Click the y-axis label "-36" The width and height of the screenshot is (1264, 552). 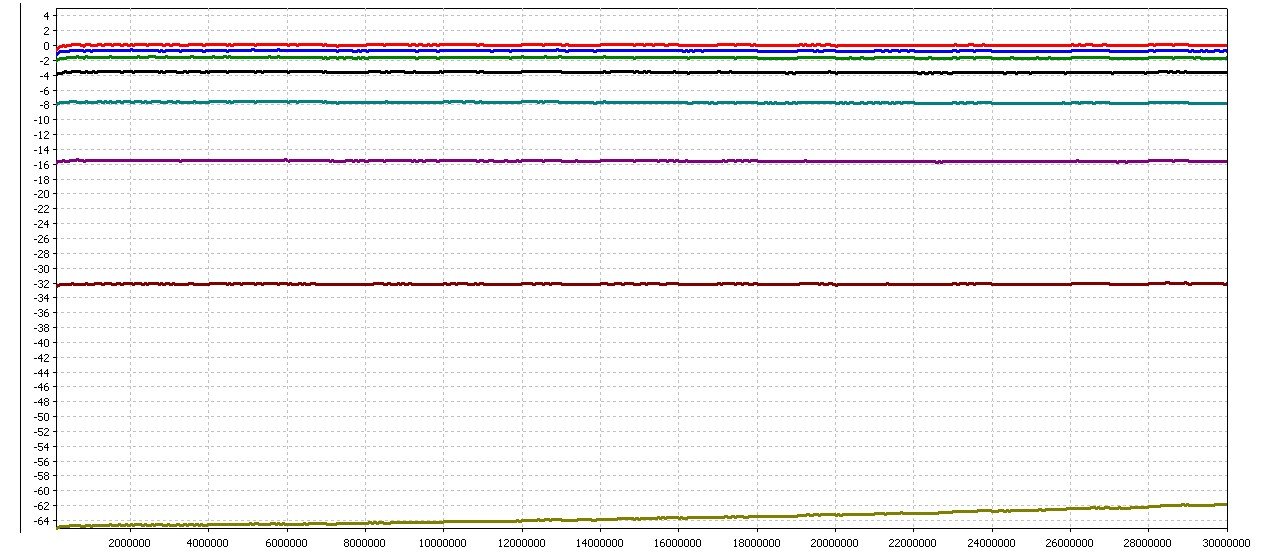(x=41, y=313)
